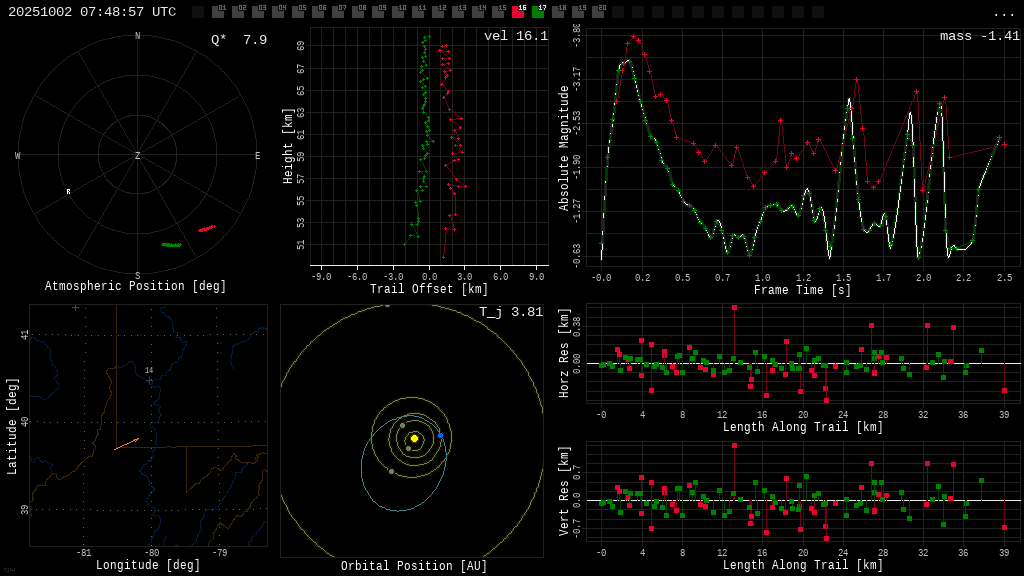1024x576 pixels.
Task: Click the mass -1.41 label
Action: coord(979,37)
